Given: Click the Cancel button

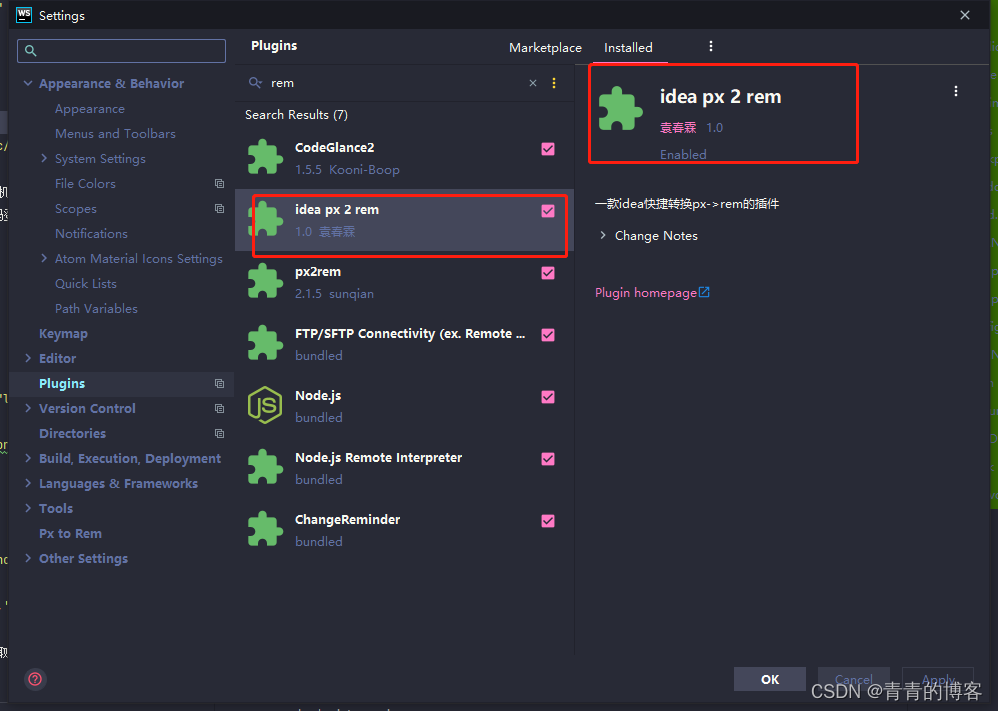Looking at the screenshot, I should (x=854, y=679).
